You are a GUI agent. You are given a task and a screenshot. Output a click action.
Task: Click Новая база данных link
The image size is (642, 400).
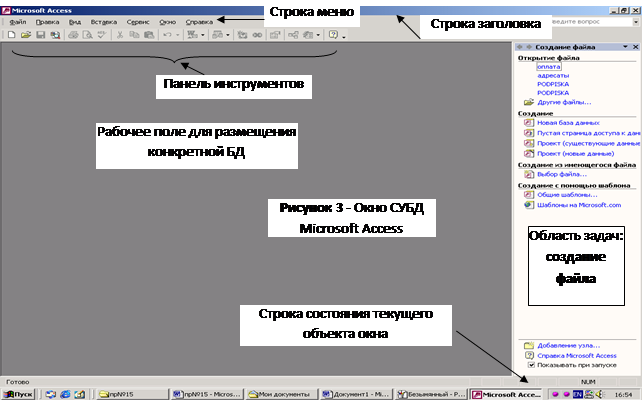[568, 123]
